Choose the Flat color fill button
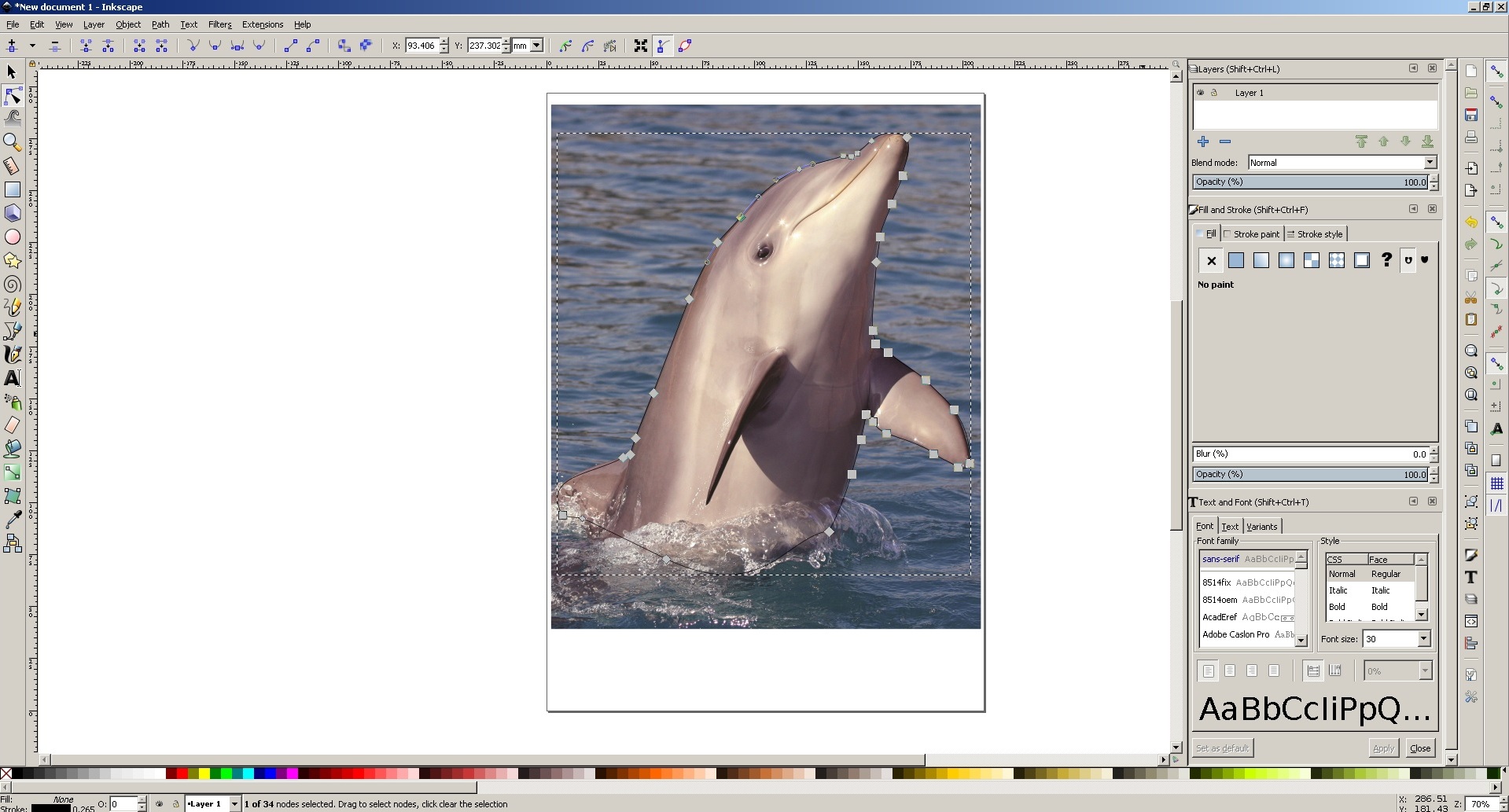1509x812 pixels. tap(1236, 260)
